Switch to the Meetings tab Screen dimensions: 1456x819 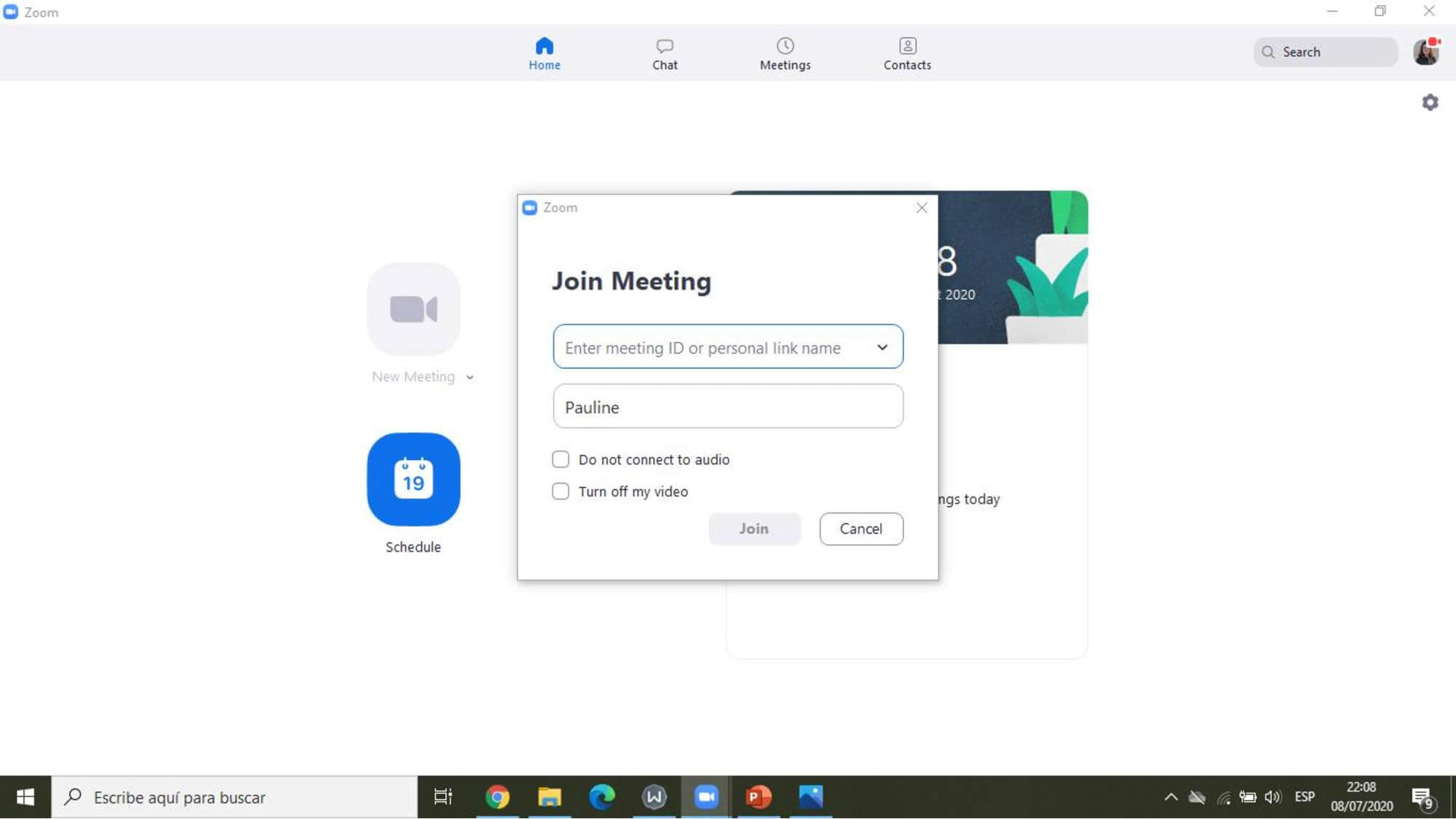pos(785,54)
